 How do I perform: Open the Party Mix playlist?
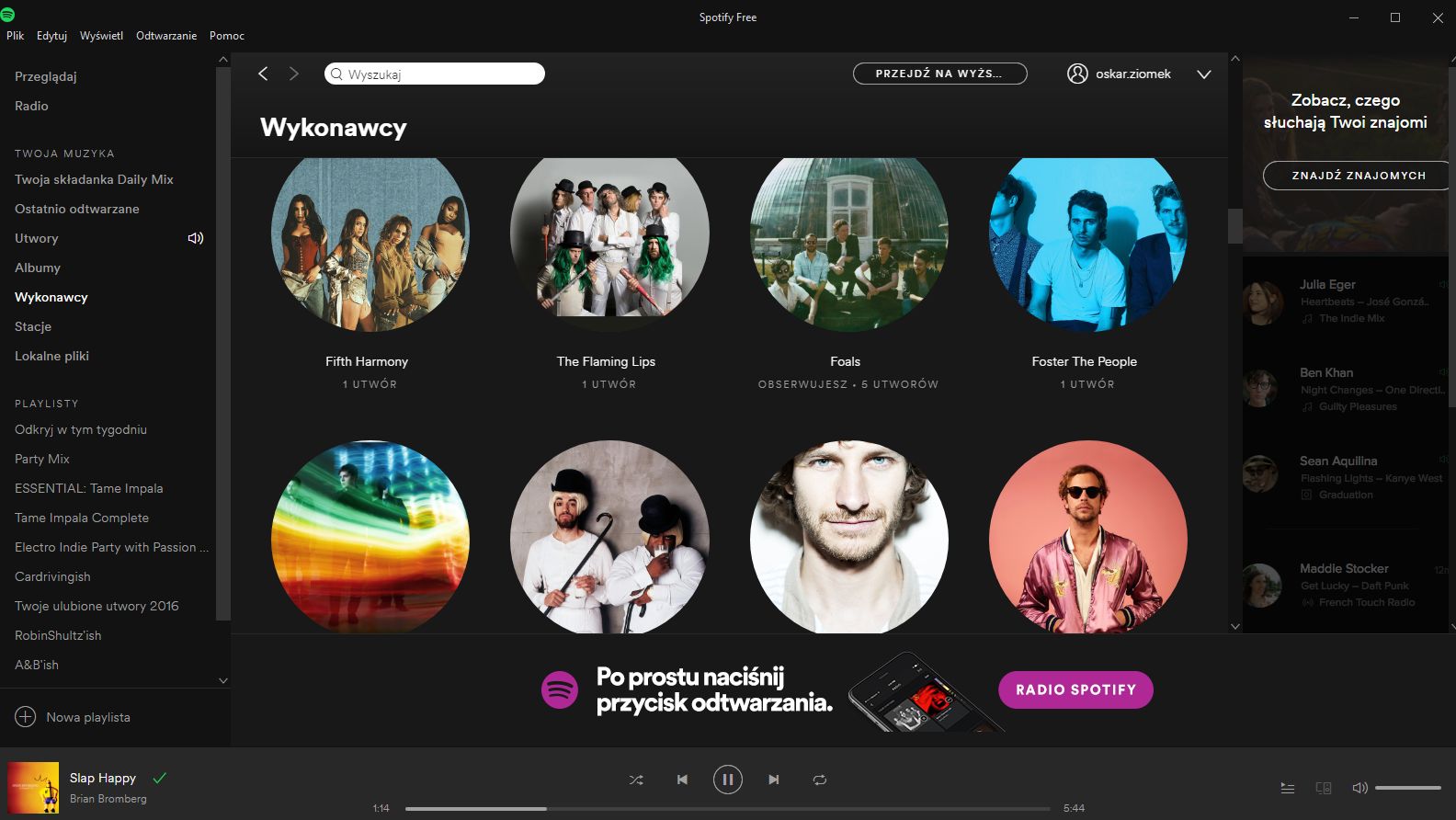click(x=42, y=459)
